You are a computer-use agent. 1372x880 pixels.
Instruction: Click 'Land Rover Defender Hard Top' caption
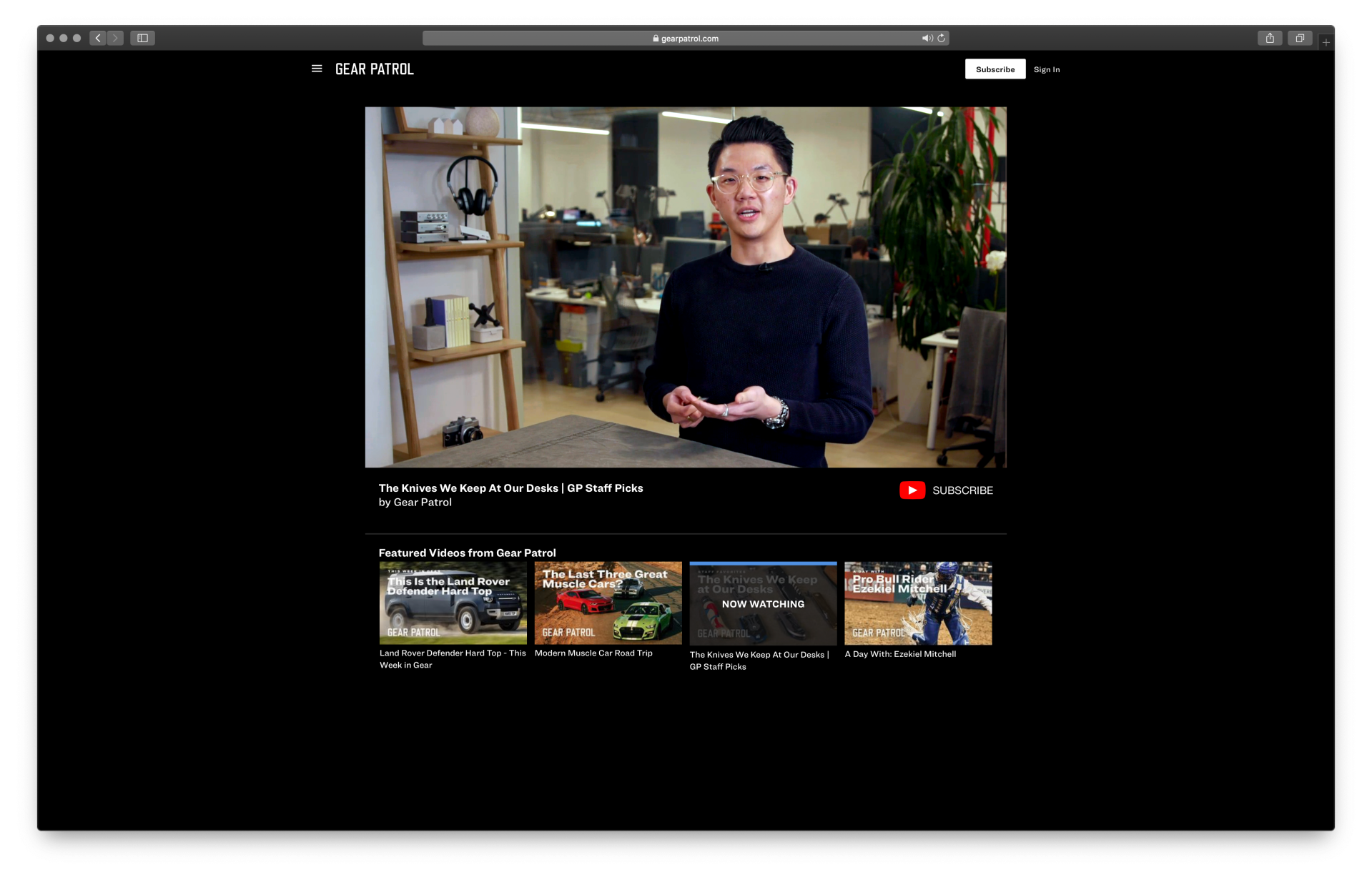pos(453,659)
